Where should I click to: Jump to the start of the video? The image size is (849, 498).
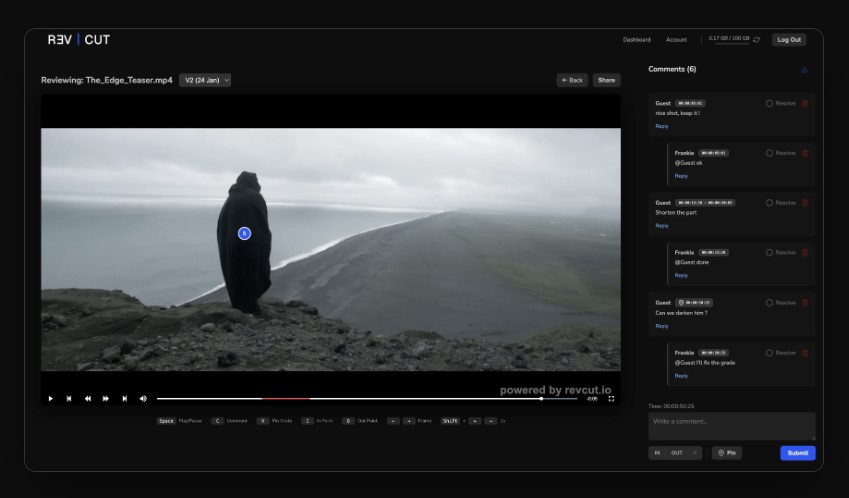click(69, 399)
